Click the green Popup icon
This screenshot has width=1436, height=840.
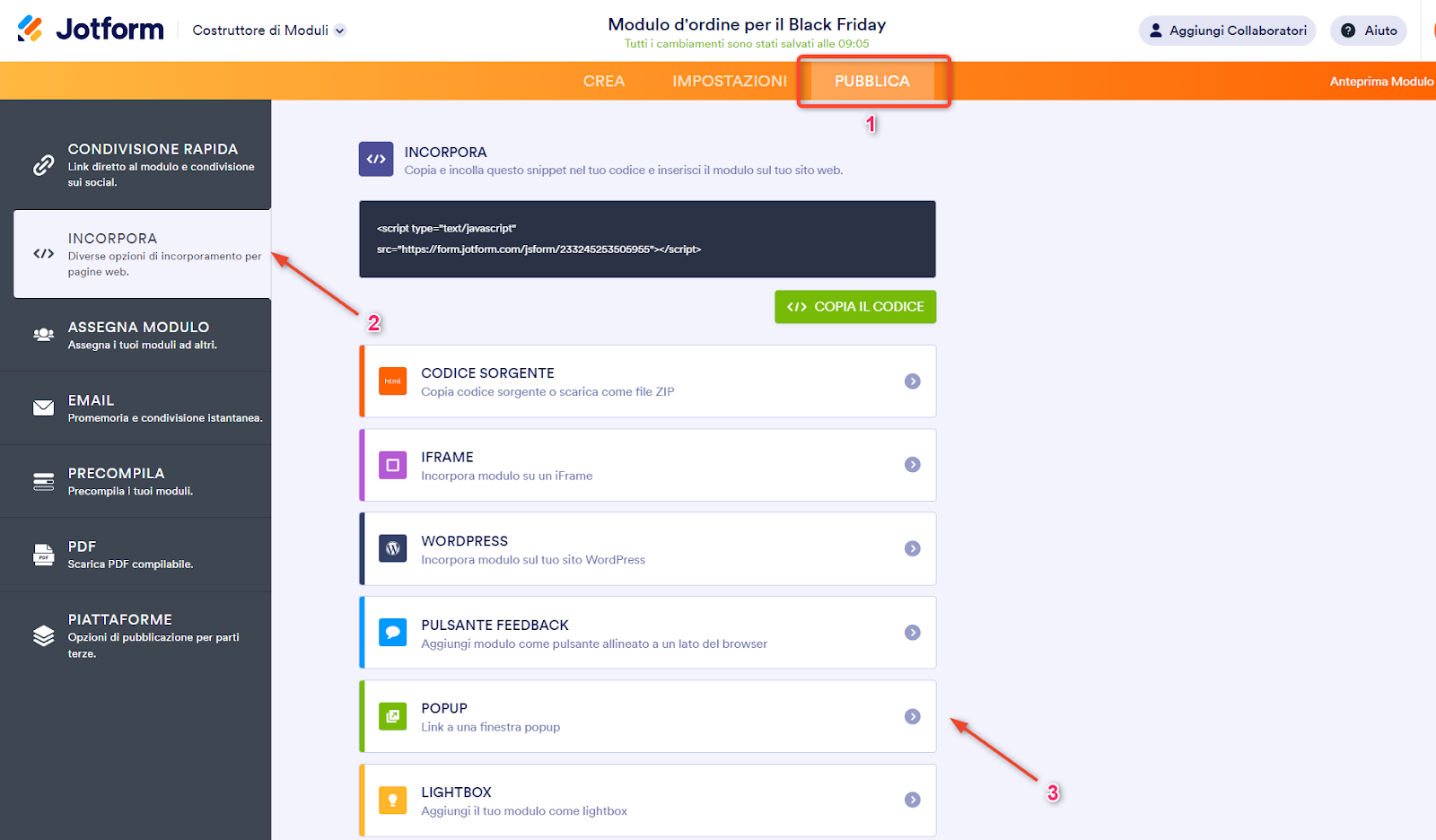(x=392, y=716)
